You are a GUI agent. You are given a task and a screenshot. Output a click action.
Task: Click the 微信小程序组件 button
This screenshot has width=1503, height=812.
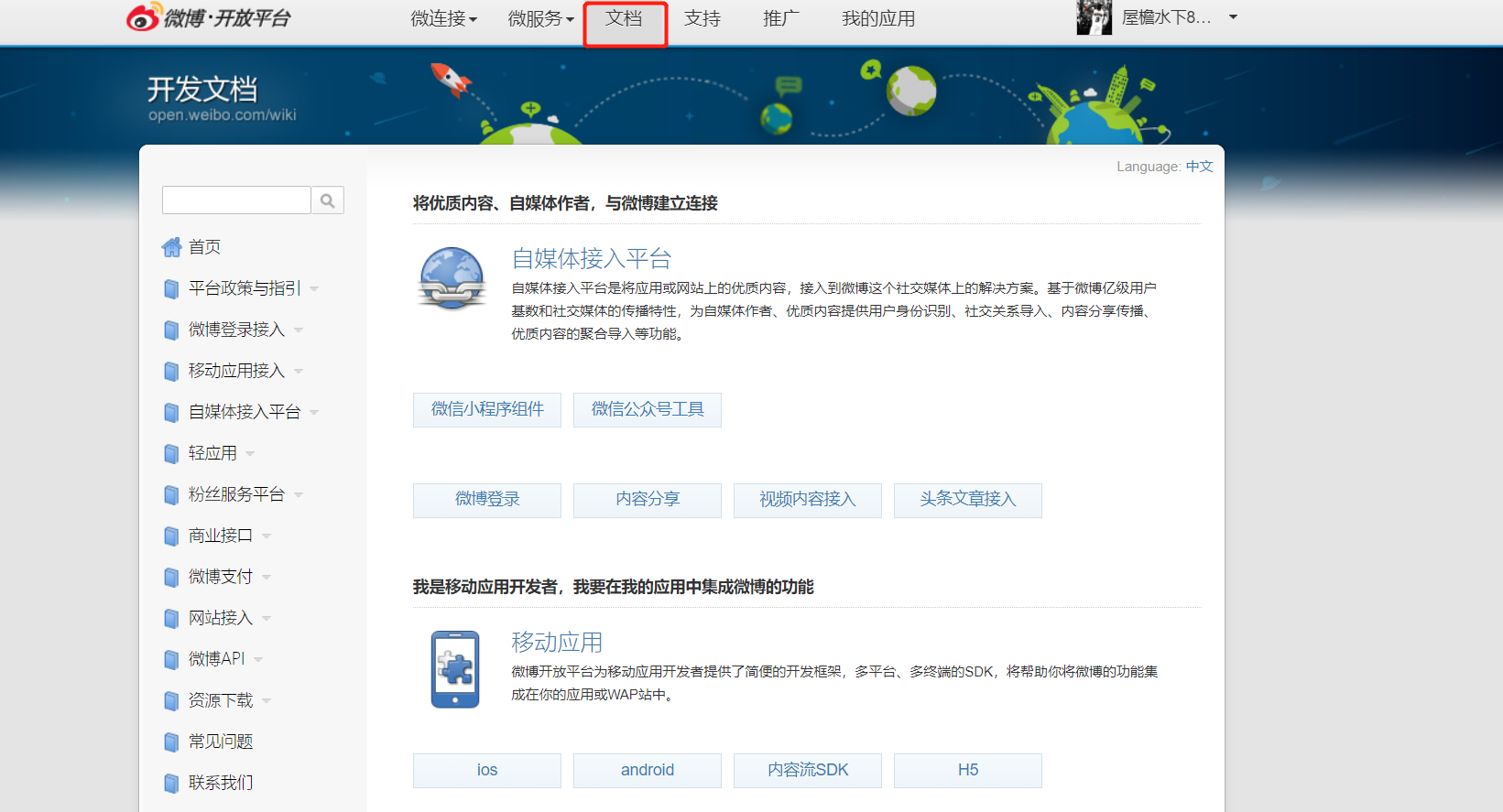click(487, 410)
